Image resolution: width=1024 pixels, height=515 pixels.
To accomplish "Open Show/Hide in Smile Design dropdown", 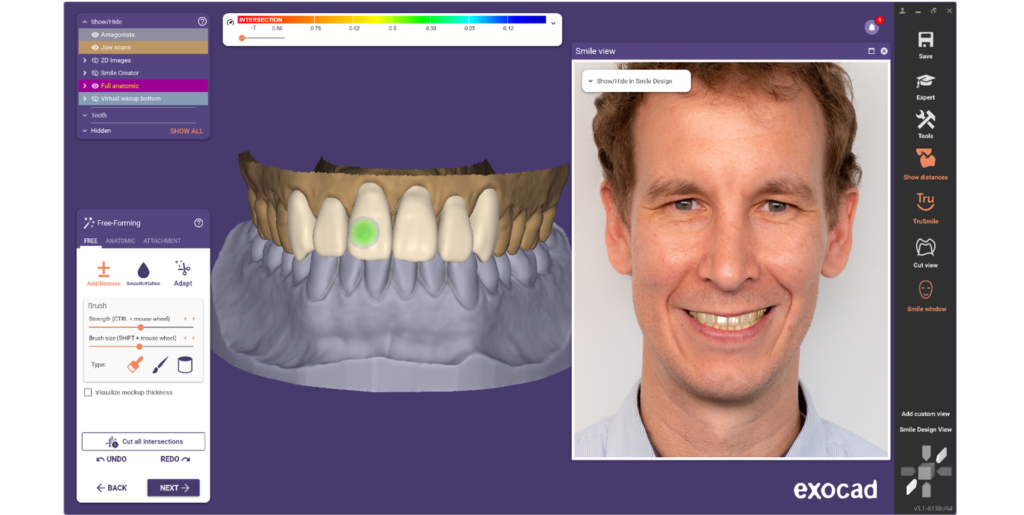I will pyautogui.click(x=636, y=81).
